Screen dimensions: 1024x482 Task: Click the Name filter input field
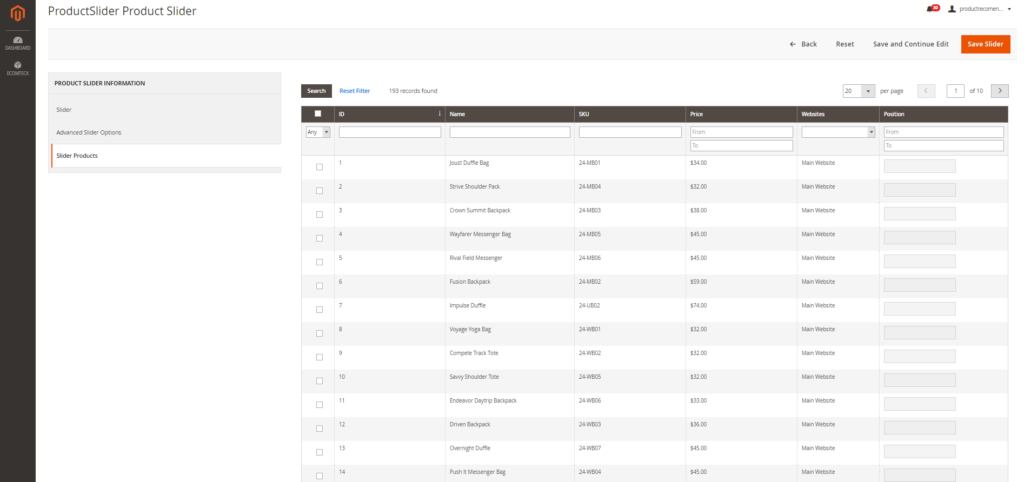[509, 132]
